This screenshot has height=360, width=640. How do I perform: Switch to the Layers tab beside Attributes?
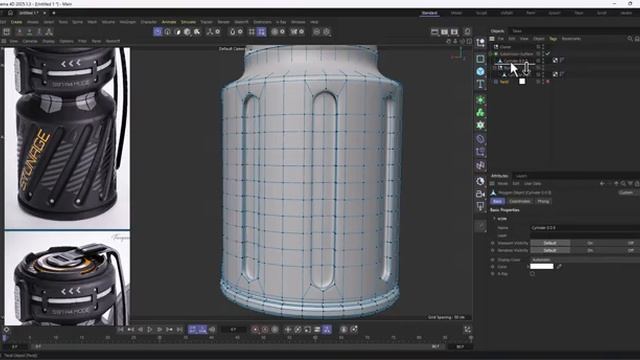coord(521,176)
